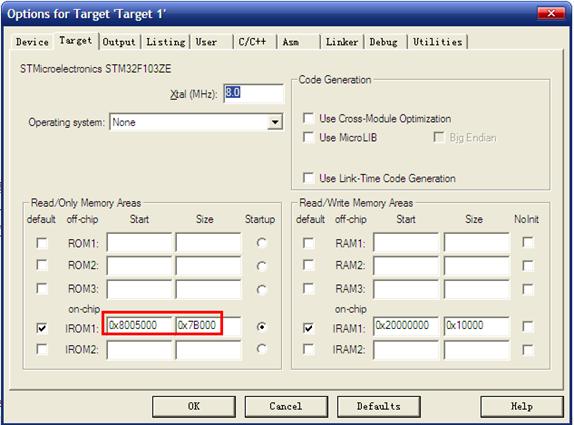Select the User tab
Viewport: 574px width, 425px height.
(206, 42)
